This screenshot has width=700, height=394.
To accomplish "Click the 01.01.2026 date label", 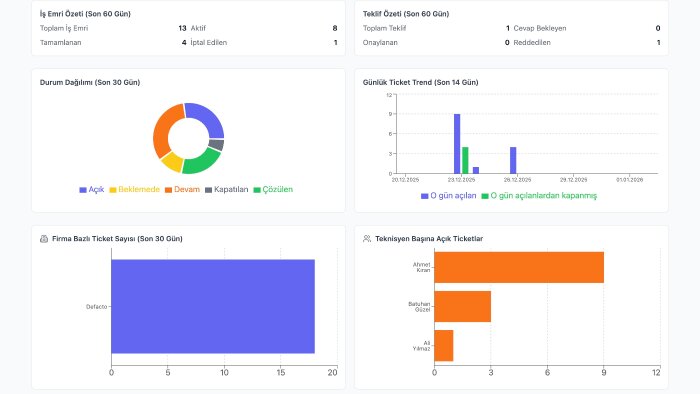I will click(x=629, y=180).
